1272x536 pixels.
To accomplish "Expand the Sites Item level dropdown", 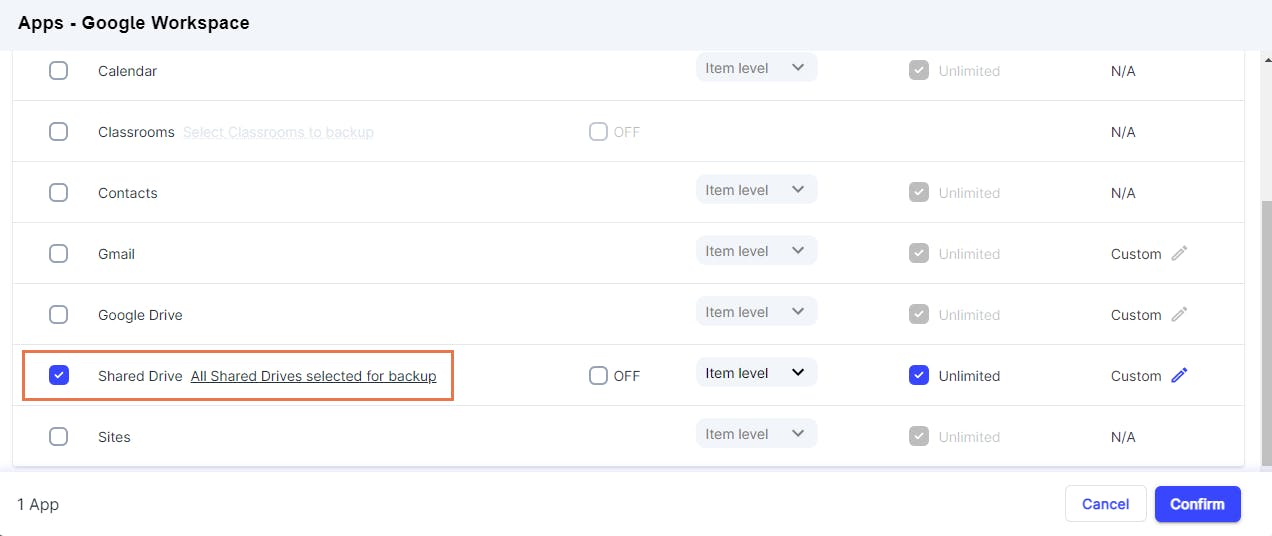I will click(x=756, y=434).
